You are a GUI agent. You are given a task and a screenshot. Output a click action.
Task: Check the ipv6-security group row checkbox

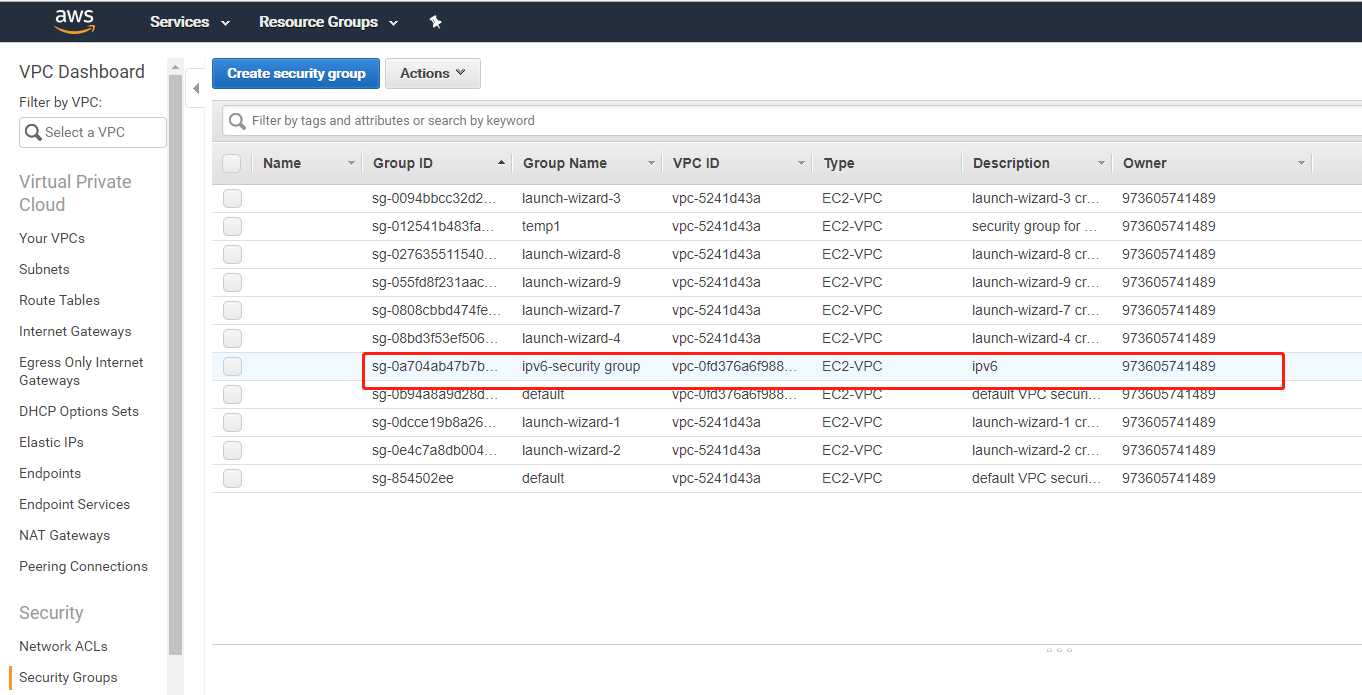[x=232, y=366]
